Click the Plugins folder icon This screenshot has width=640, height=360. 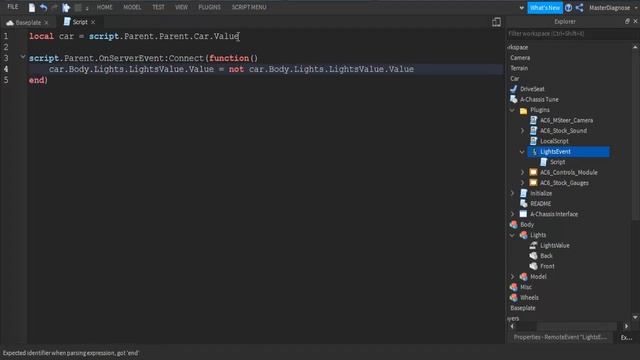[x=523, y=110]
